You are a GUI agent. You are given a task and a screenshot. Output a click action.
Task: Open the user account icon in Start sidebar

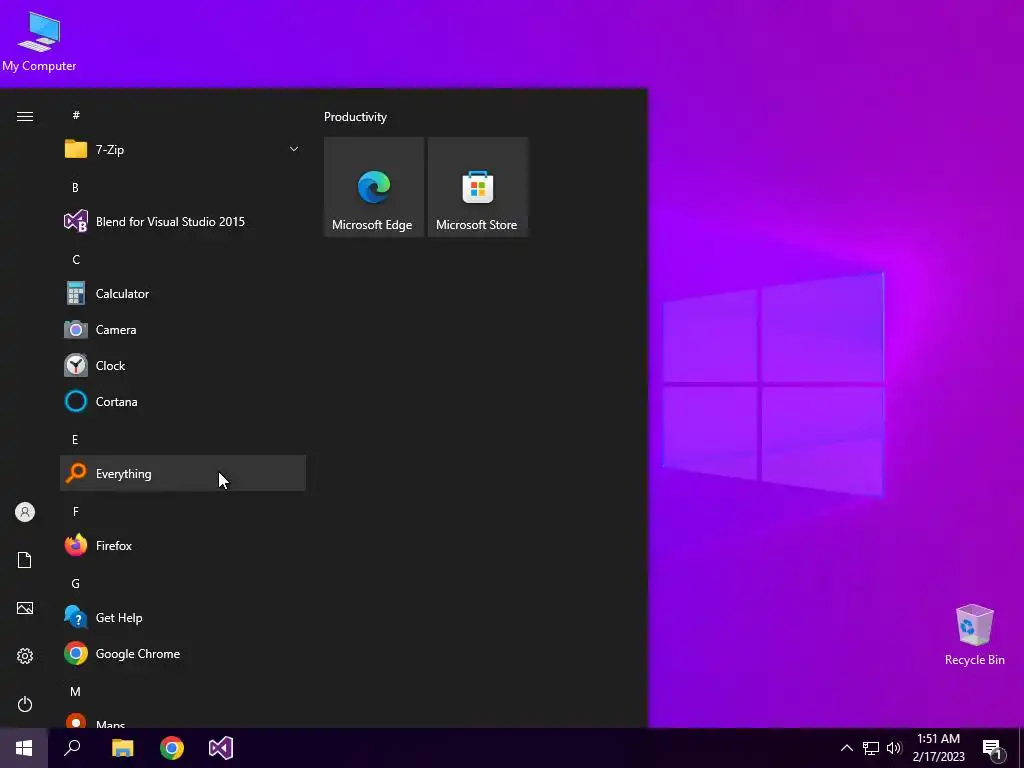tap(25, 512)
